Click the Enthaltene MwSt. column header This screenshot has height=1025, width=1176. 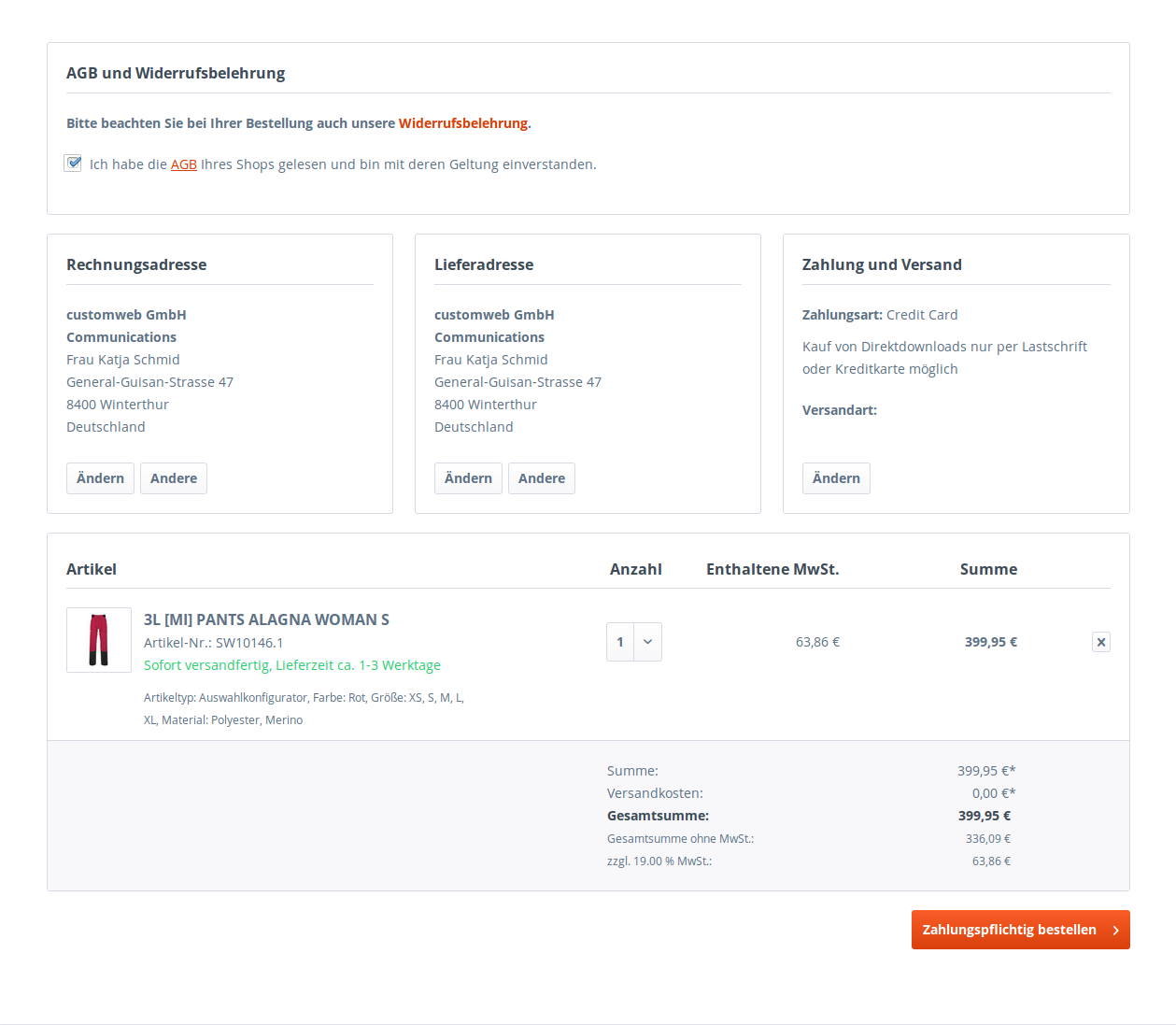[x=772, y=569]
